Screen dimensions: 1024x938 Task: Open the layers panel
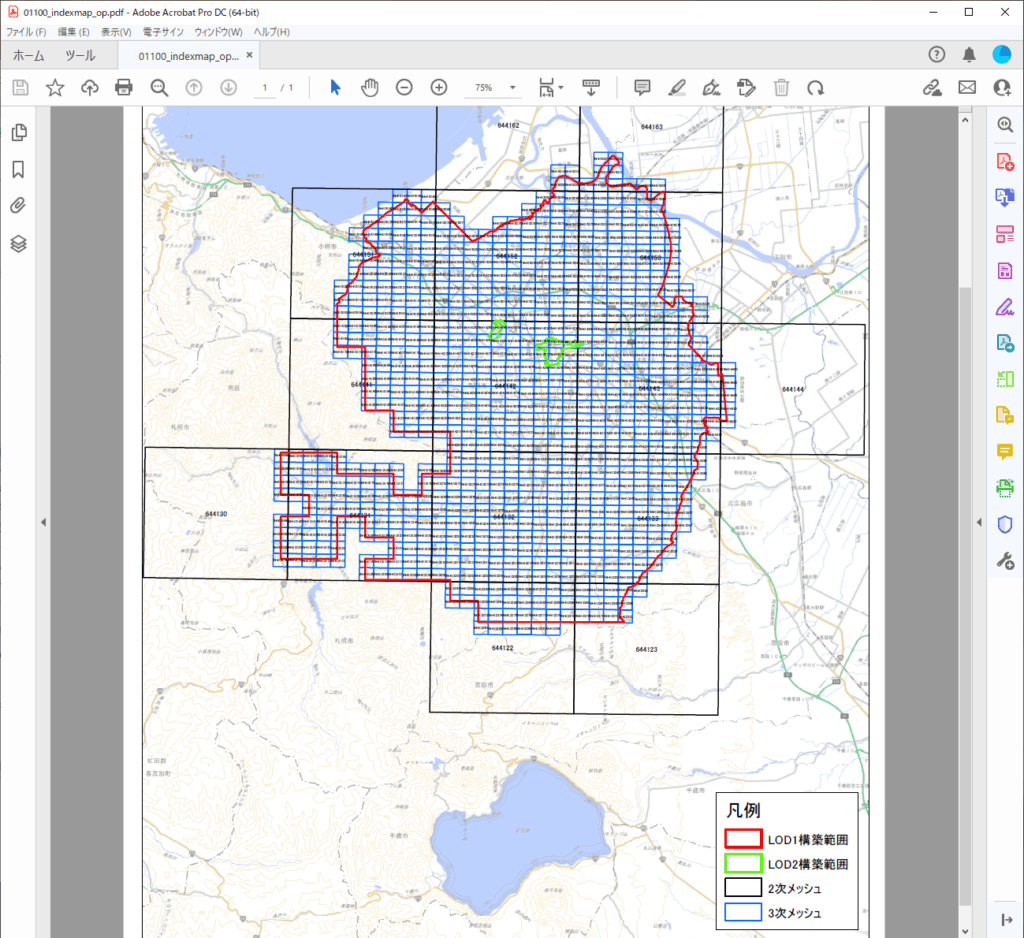[x=18, y=243]
